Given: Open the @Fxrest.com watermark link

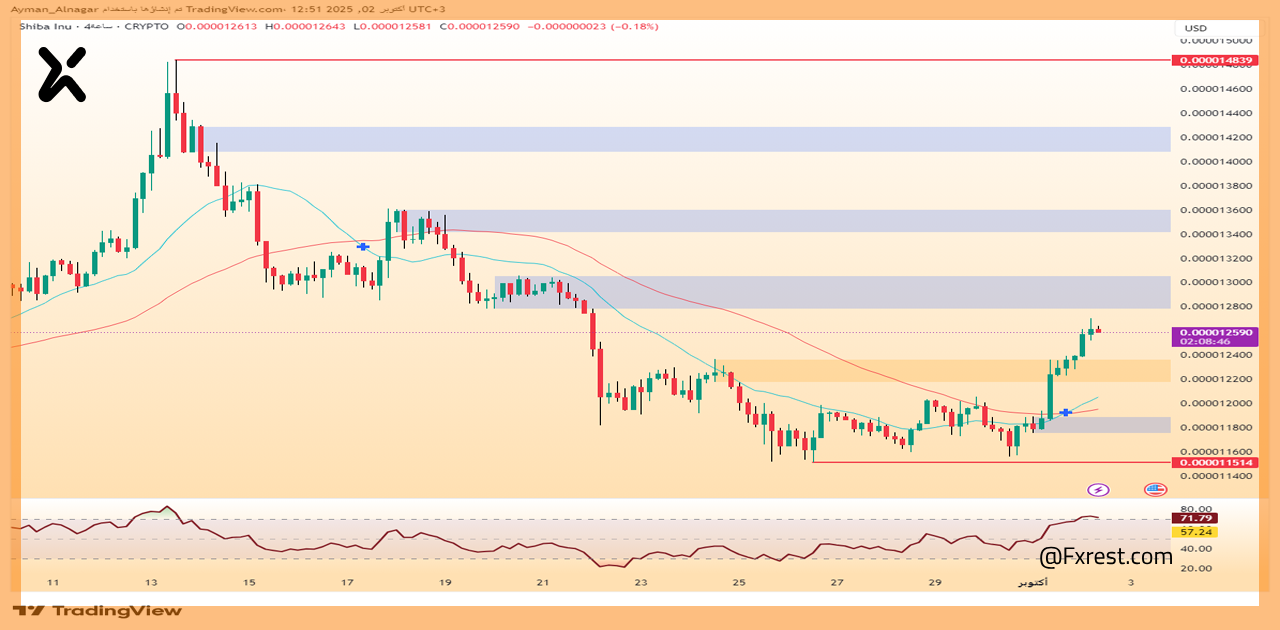Looking at the screenshot, I should pos(1105,556).
